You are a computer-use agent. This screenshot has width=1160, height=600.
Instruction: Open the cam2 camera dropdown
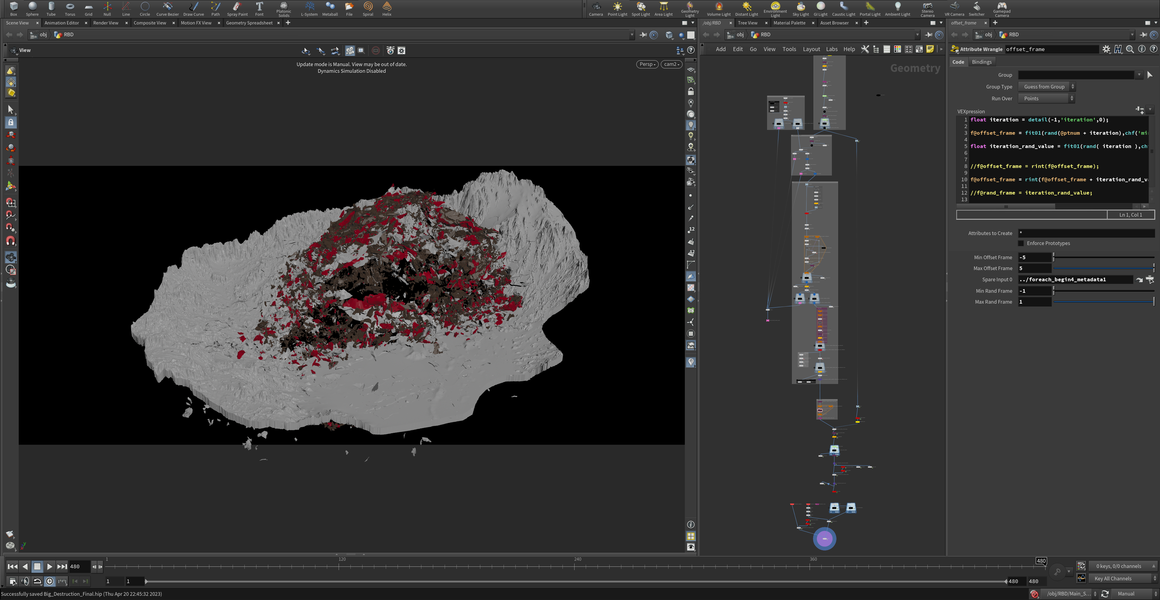click(x=671, y=64)
